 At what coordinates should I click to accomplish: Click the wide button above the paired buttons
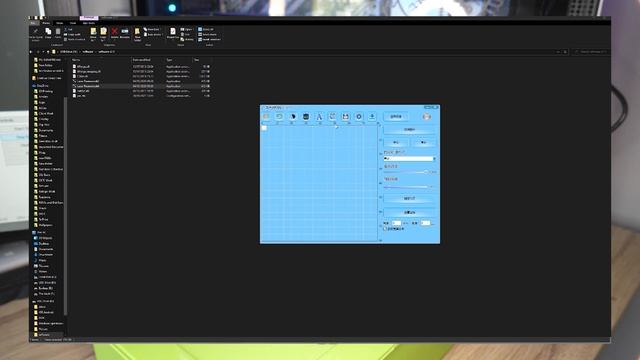(409, 129)
